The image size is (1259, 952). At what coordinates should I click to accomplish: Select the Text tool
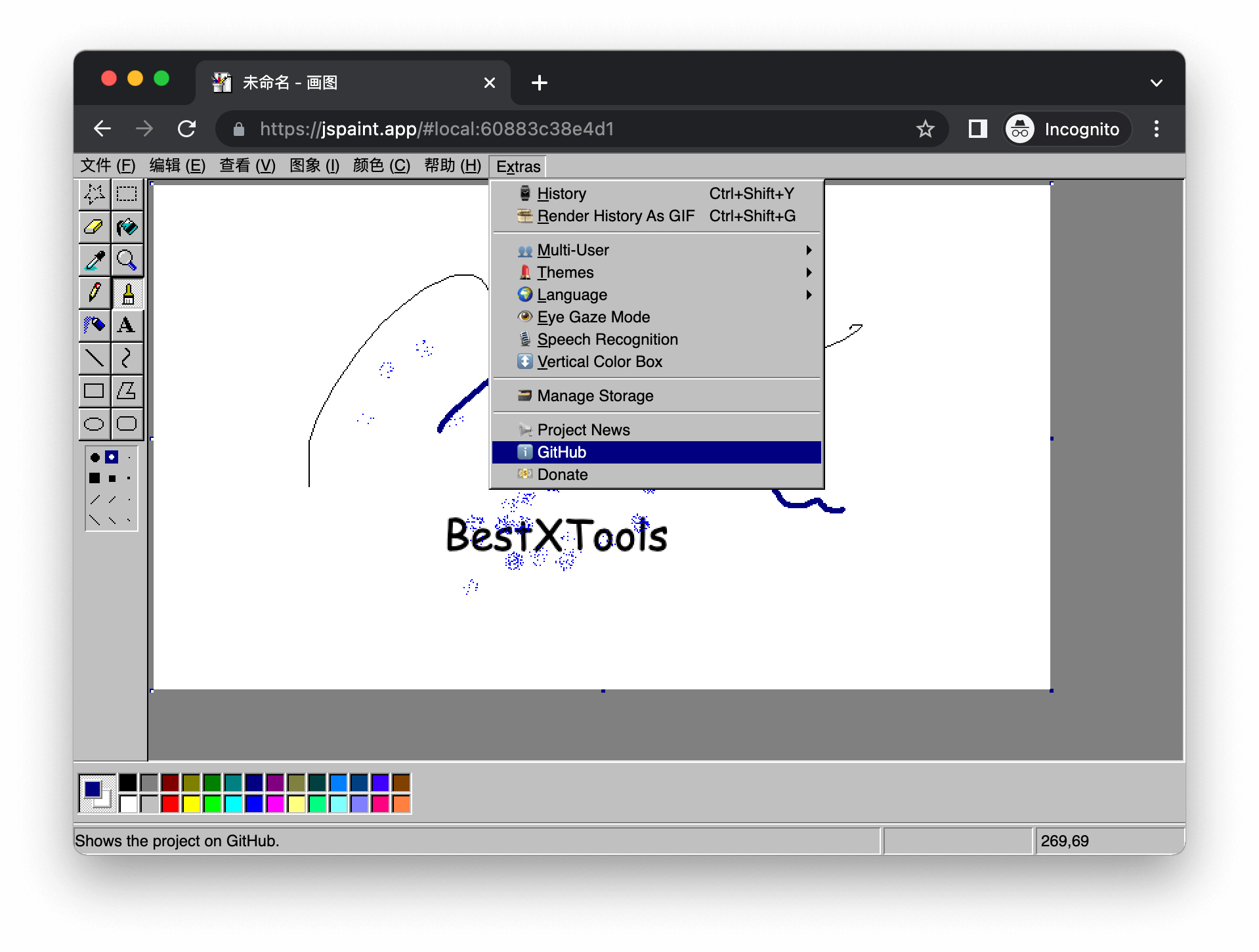pos(127,326)
